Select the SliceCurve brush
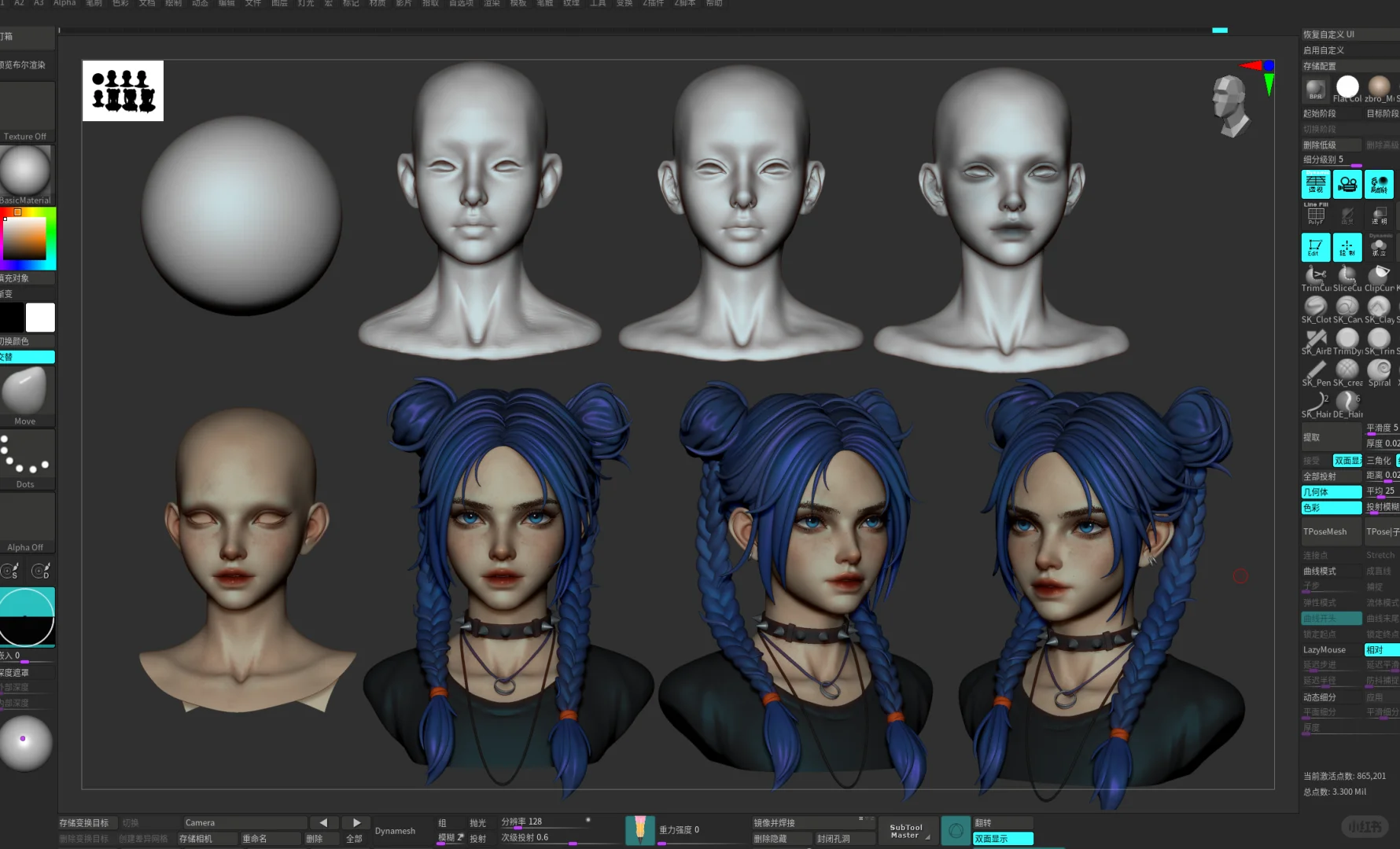This screenshot has height=849, width=1400. pos(1347,278)
